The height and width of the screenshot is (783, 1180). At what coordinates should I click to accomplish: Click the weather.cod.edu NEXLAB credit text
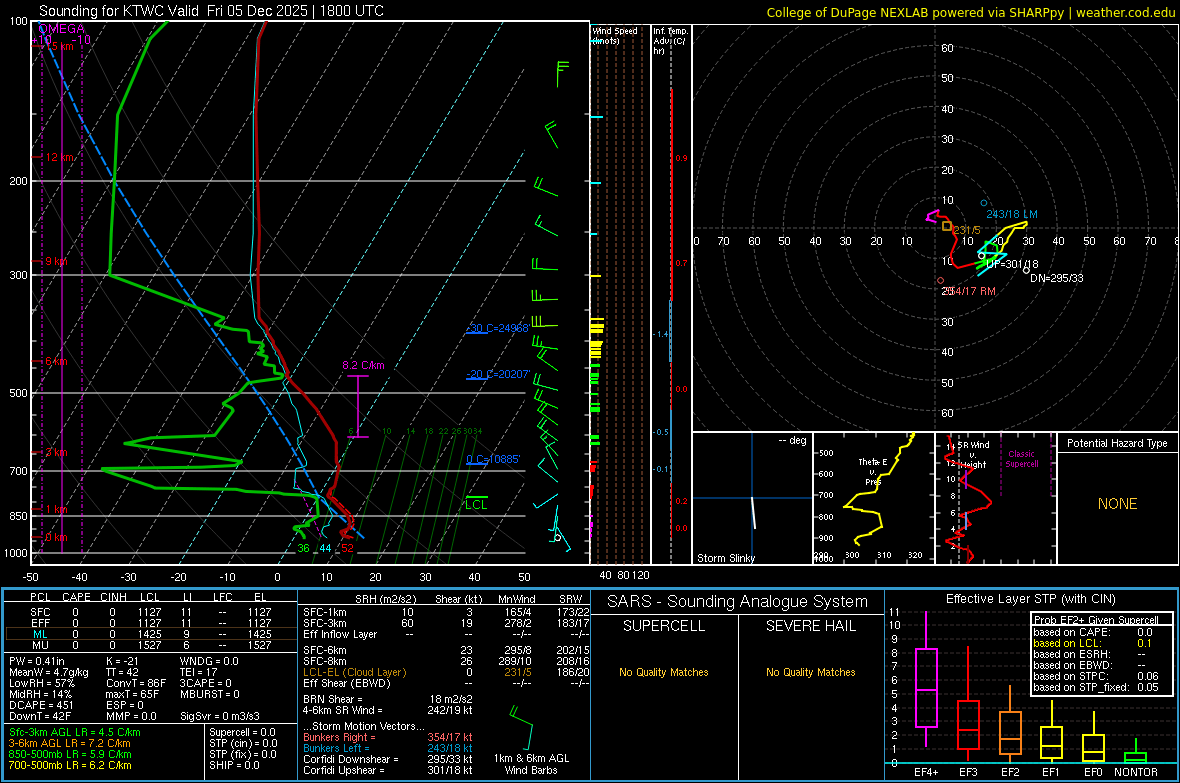coord(971,12)
